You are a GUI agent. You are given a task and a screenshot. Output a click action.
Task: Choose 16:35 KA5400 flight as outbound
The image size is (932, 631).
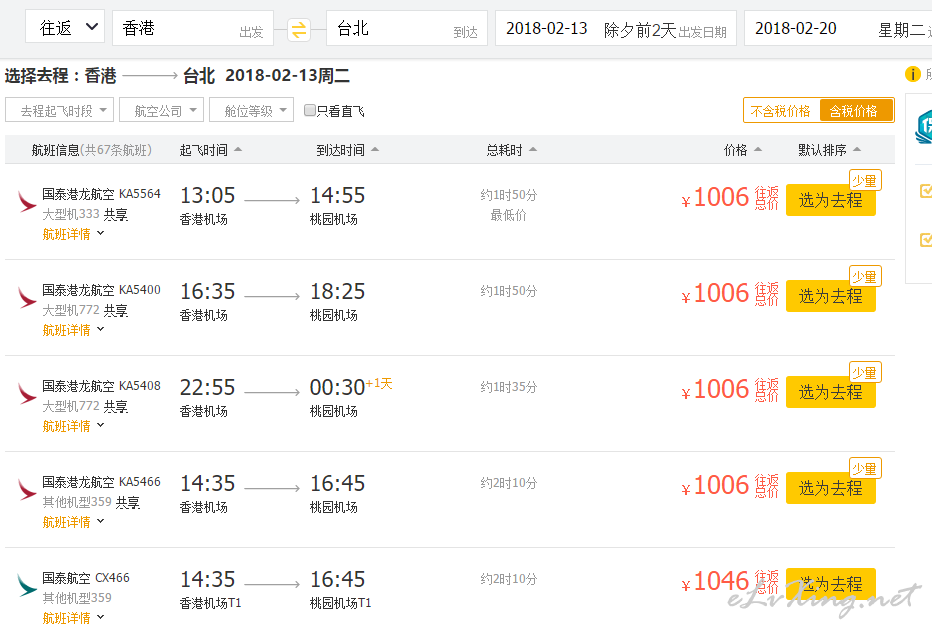click(x=830, y=296)
